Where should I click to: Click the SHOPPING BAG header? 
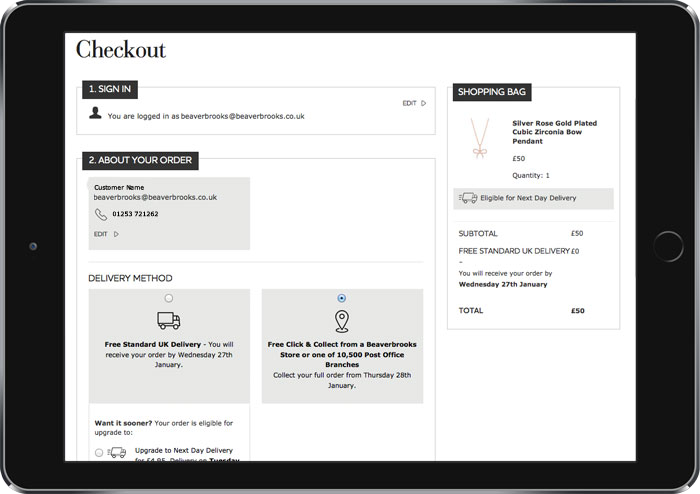(x=492, y=92)
